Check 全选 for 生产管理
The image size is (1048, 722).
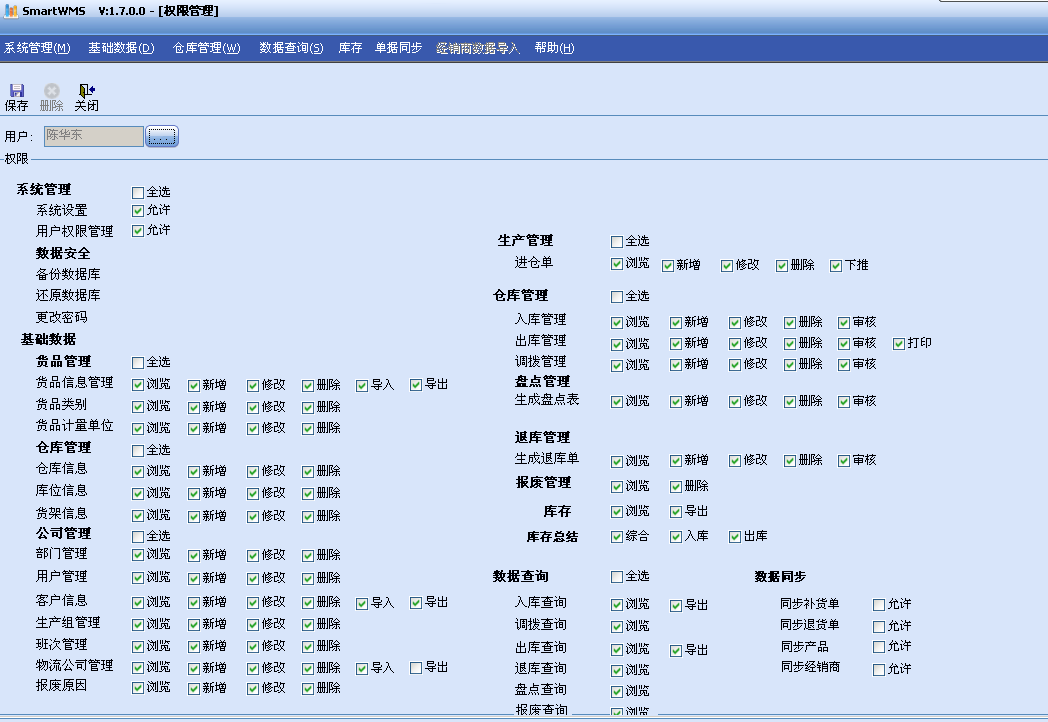(617, 241)
